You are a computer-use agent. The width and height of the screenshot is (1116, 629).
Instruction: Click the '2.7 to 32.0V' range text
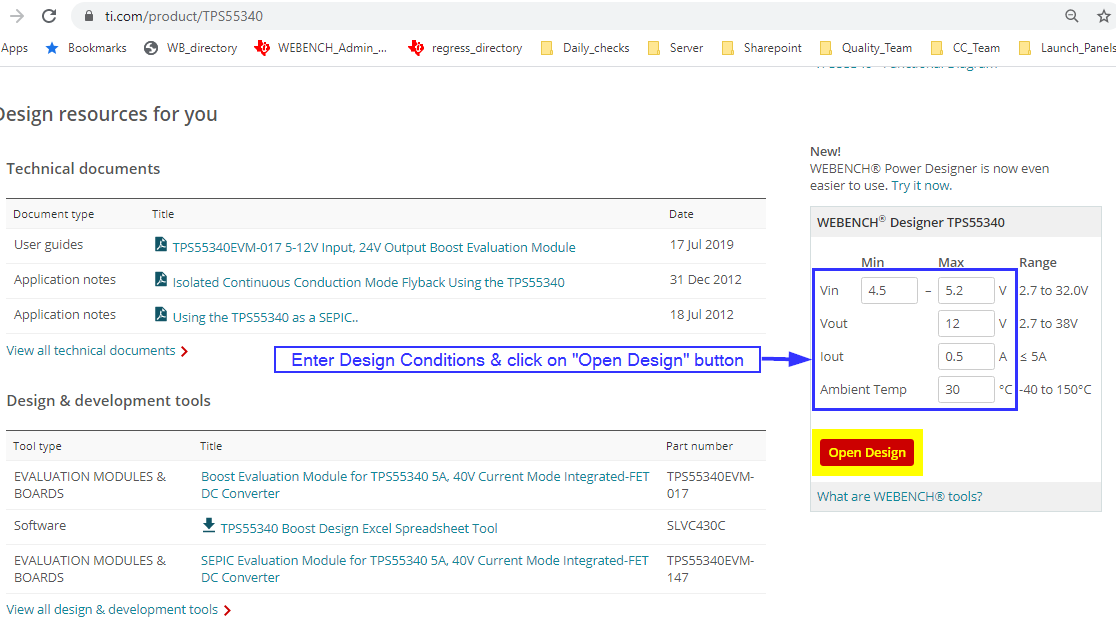pyautogui.click(x=1053, y=290)
